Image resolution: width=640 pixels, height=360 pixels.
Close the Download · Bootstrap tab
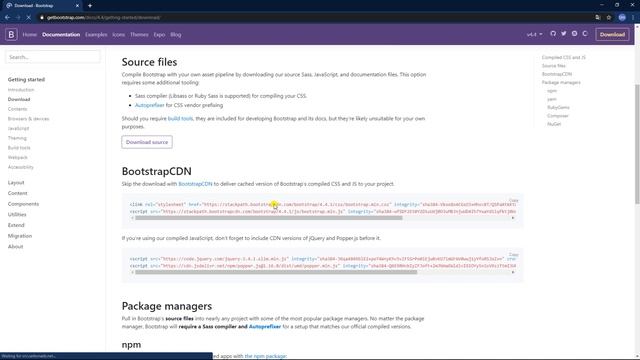(77, 6)
